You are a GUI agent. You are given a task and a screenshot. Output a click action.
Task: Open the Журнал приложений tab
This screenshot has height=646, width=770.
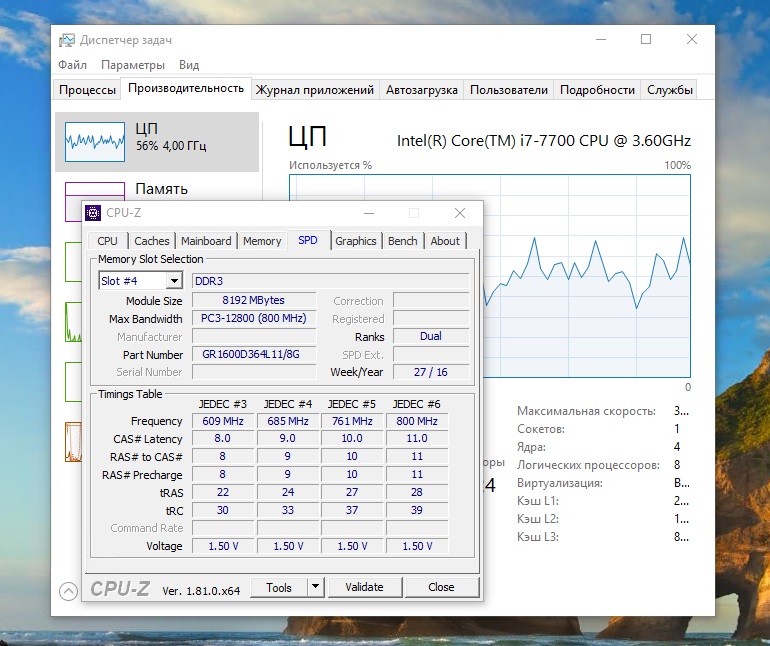click(315, 90)
